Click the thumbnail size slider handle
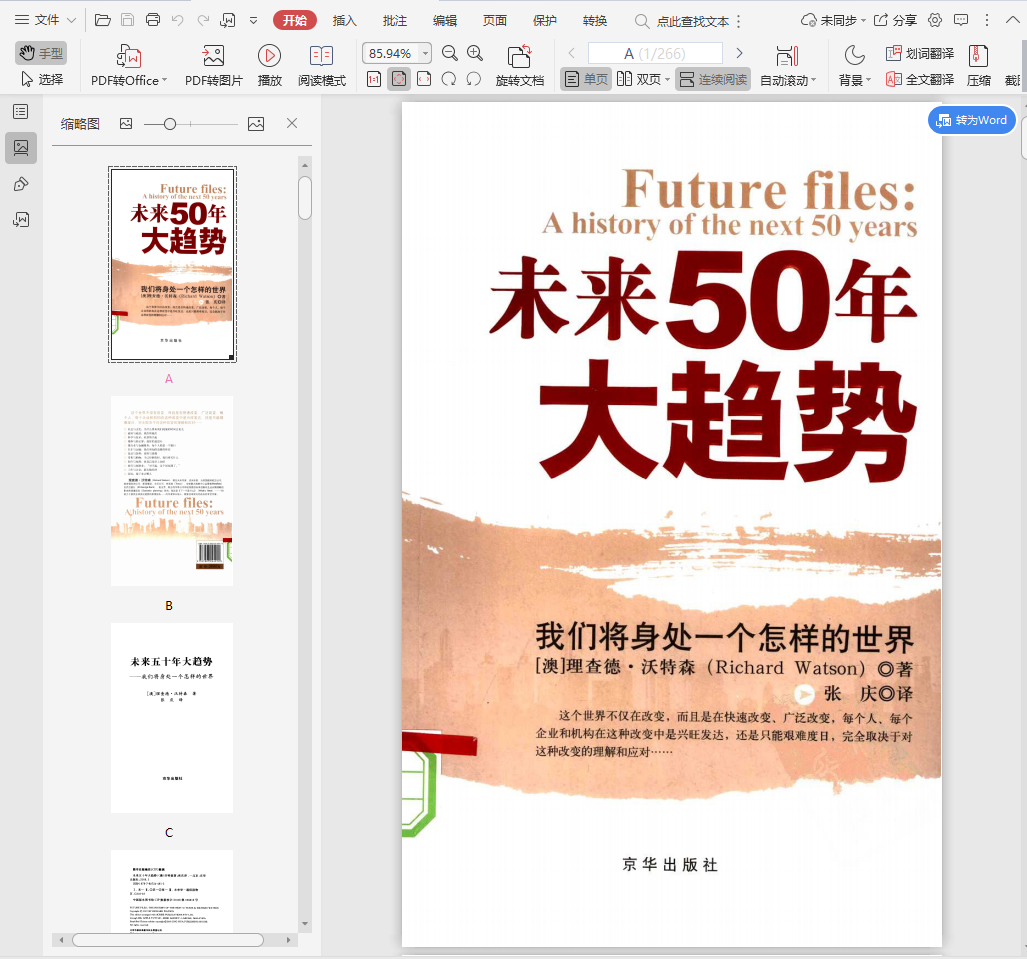The image size is (1027, 959). (170, 124)
